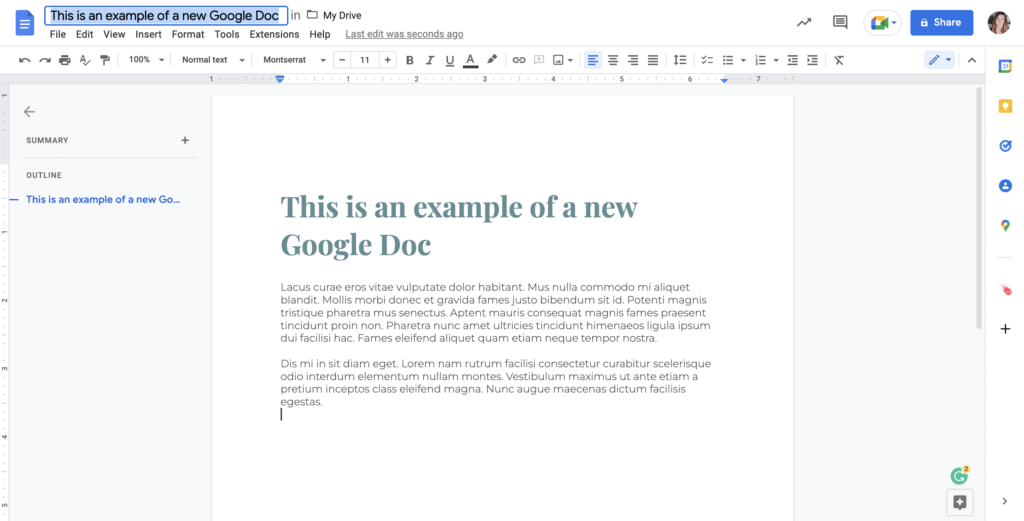Click the paint format roller icon
Viewport: 1024px width, 521px height.
click(104, 60)
